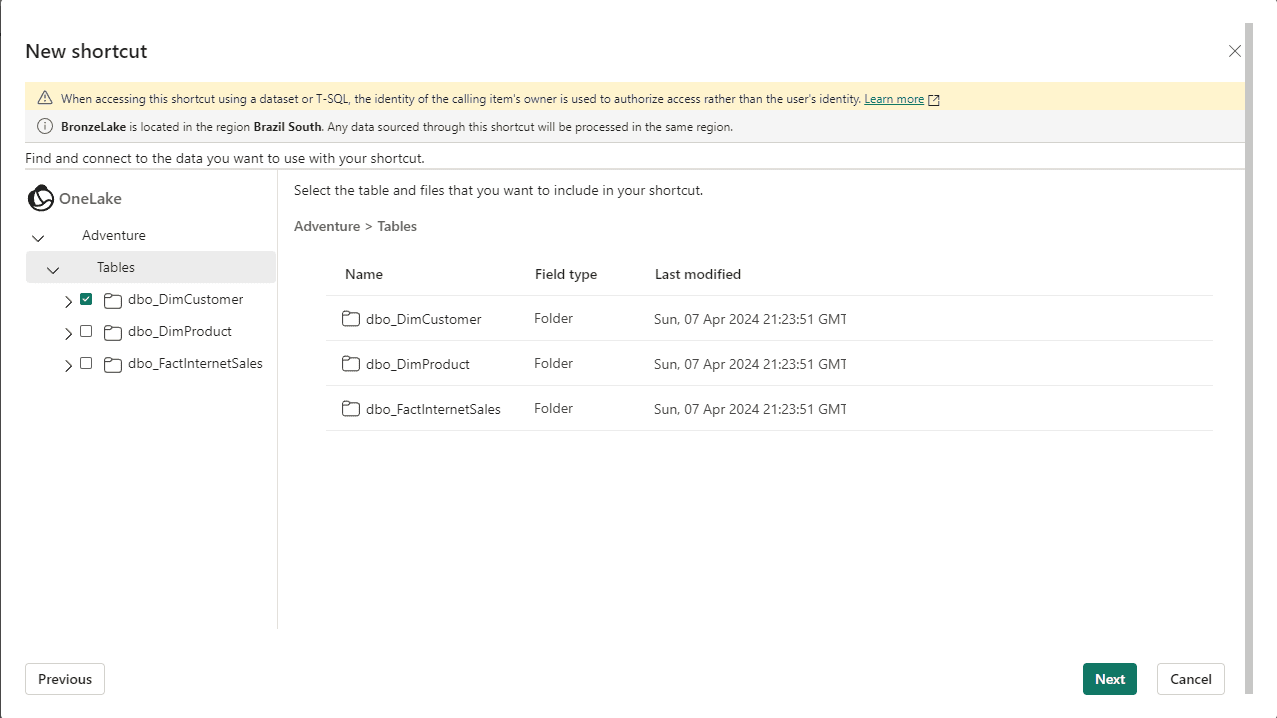Click last modified date of dbo_DimCustomer row
This screenshot has width=1277, height=718.
click(x=750, y=319)
